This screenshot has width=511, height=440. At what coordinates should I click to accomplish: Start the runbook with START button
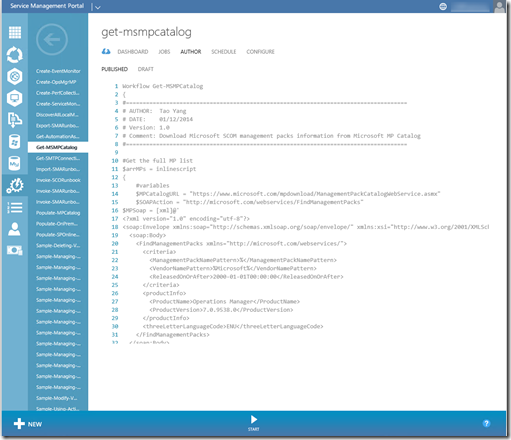coord(254,423)
